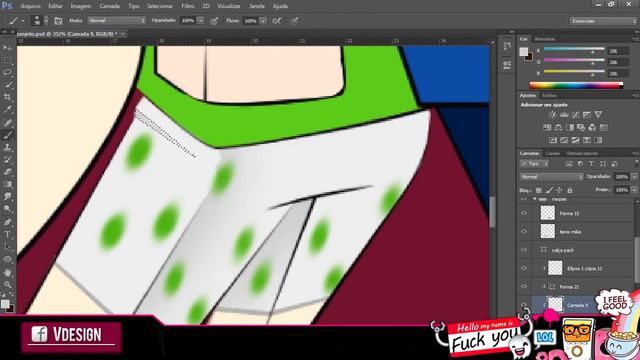Hide the Forma 21 layer
Viewport: 640px width, 360px height.
(x=524, y=287)
